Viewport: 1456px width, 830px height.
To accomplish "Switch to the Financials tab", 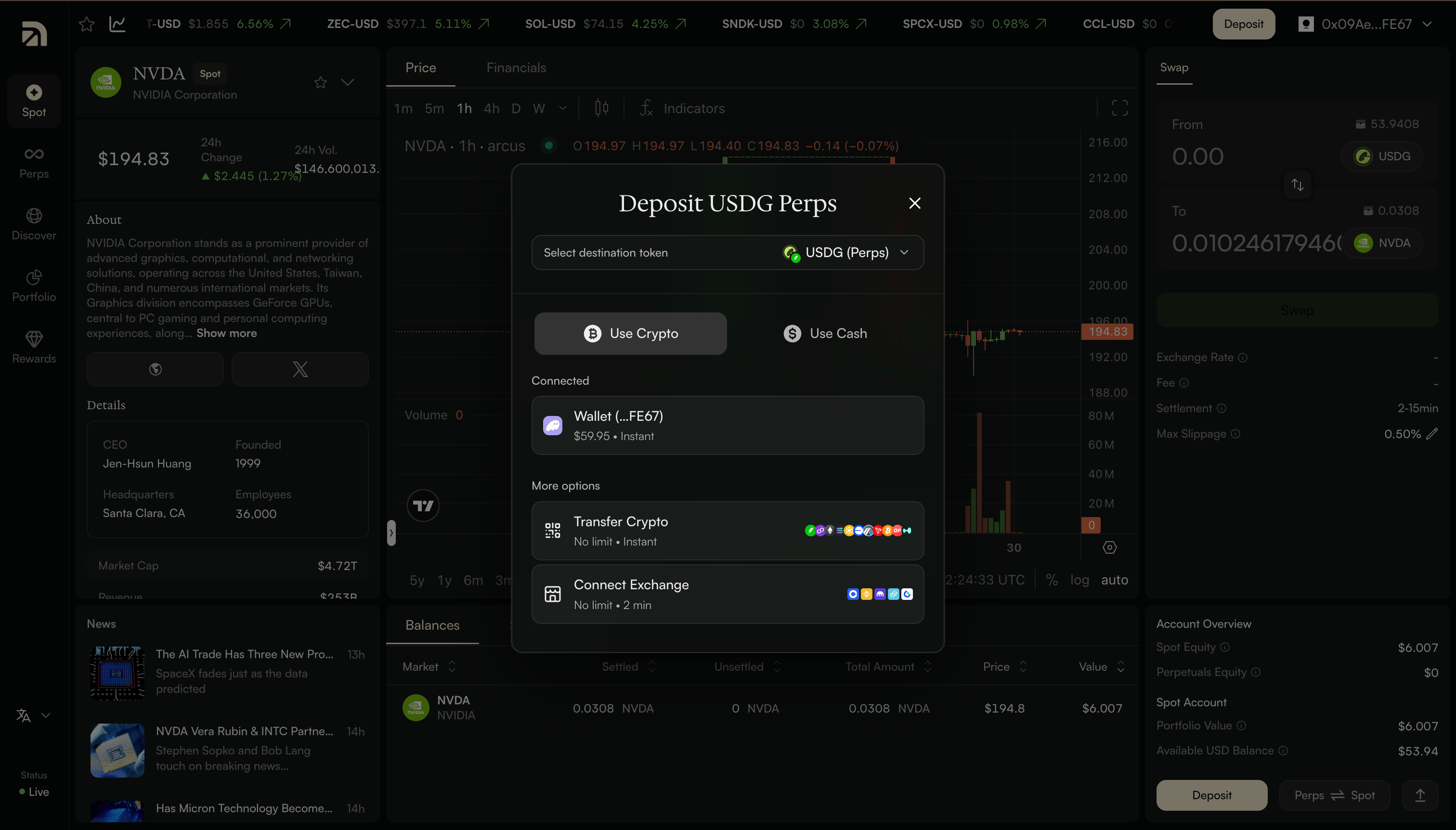I will point(516,68).
